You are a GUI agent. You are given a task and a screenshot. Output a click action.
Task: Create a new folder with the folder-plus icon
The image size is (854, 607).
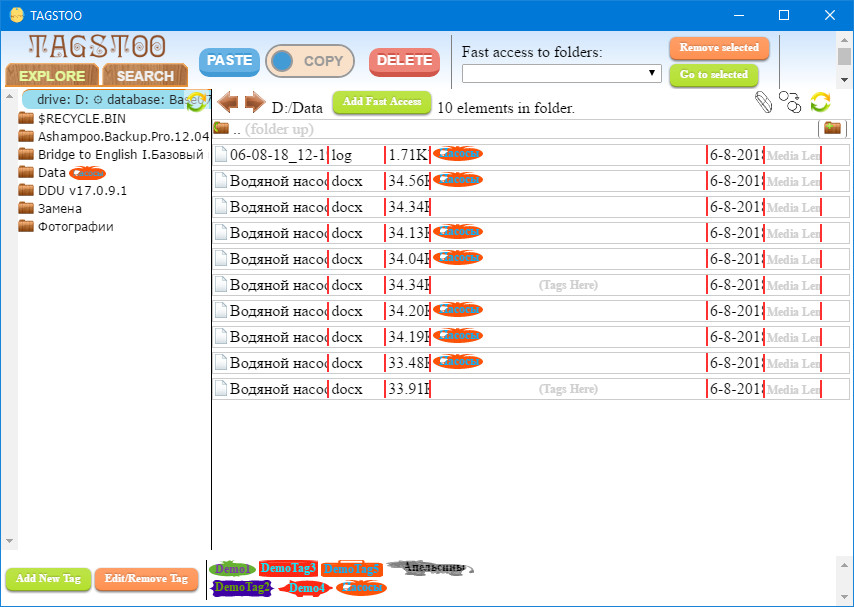pyautogui.click(x=832, y=129)
